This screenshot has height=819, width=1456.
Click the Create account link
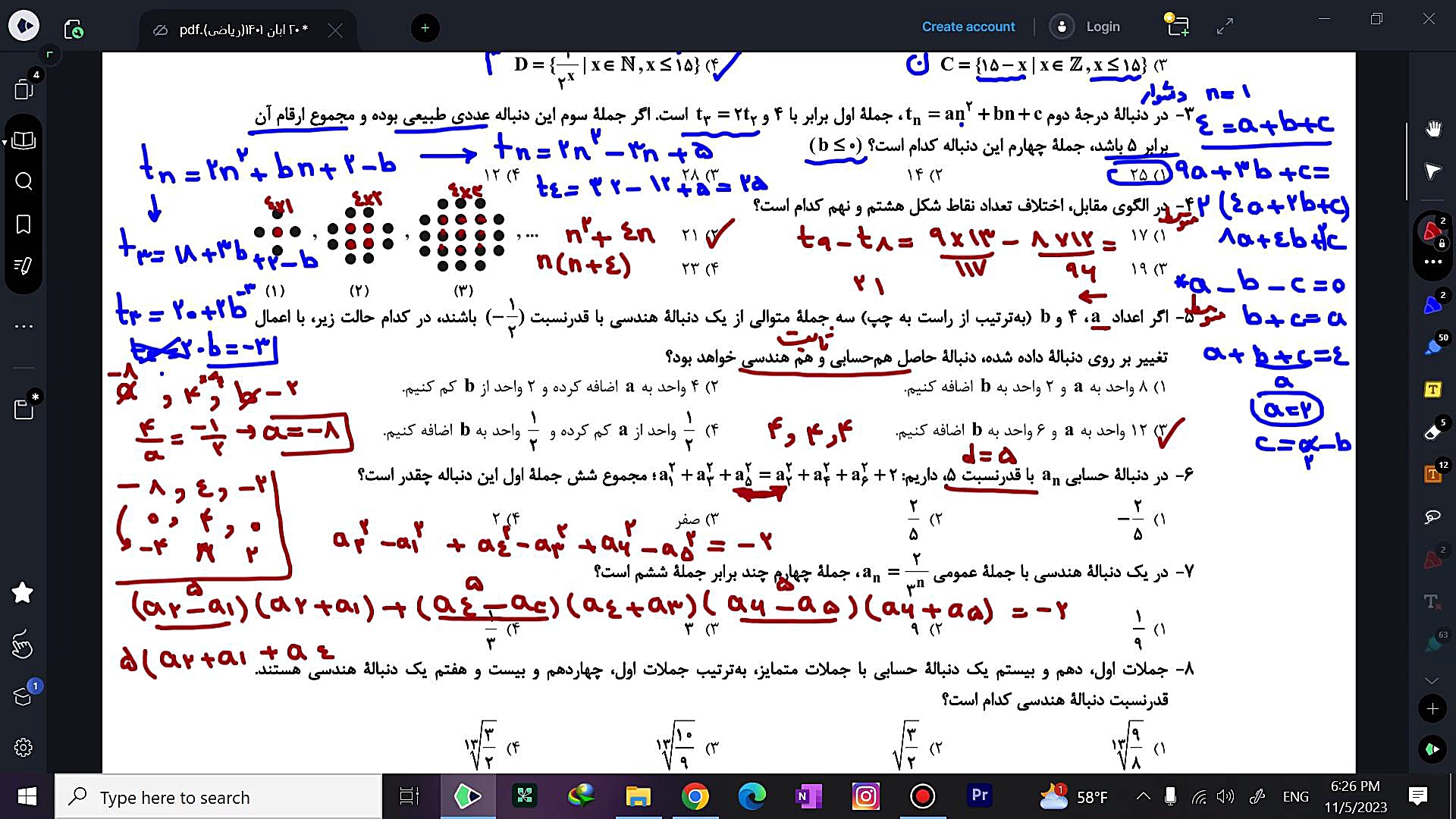968,27
